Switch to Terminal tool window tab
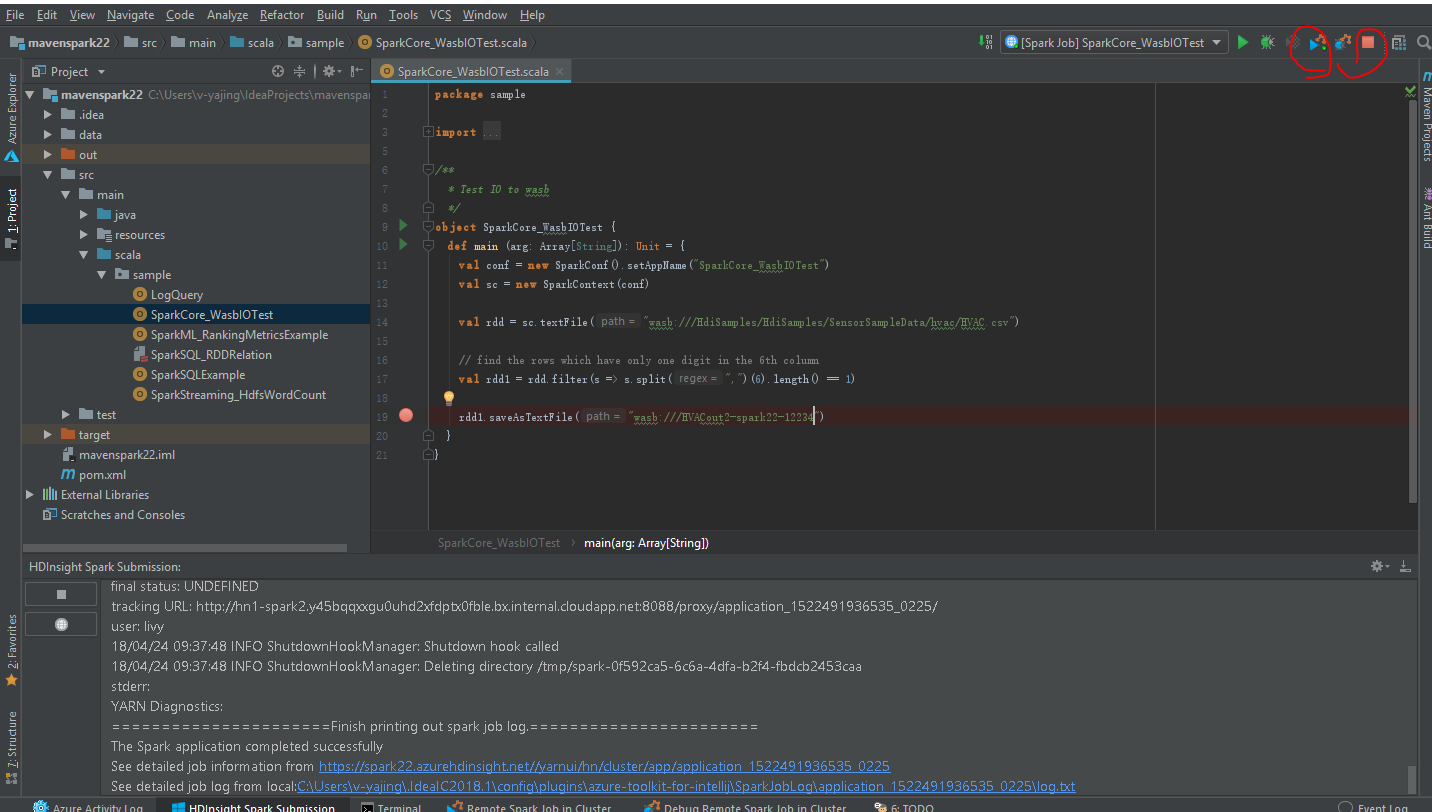The image size is (1432, 812). click(390, 807)
